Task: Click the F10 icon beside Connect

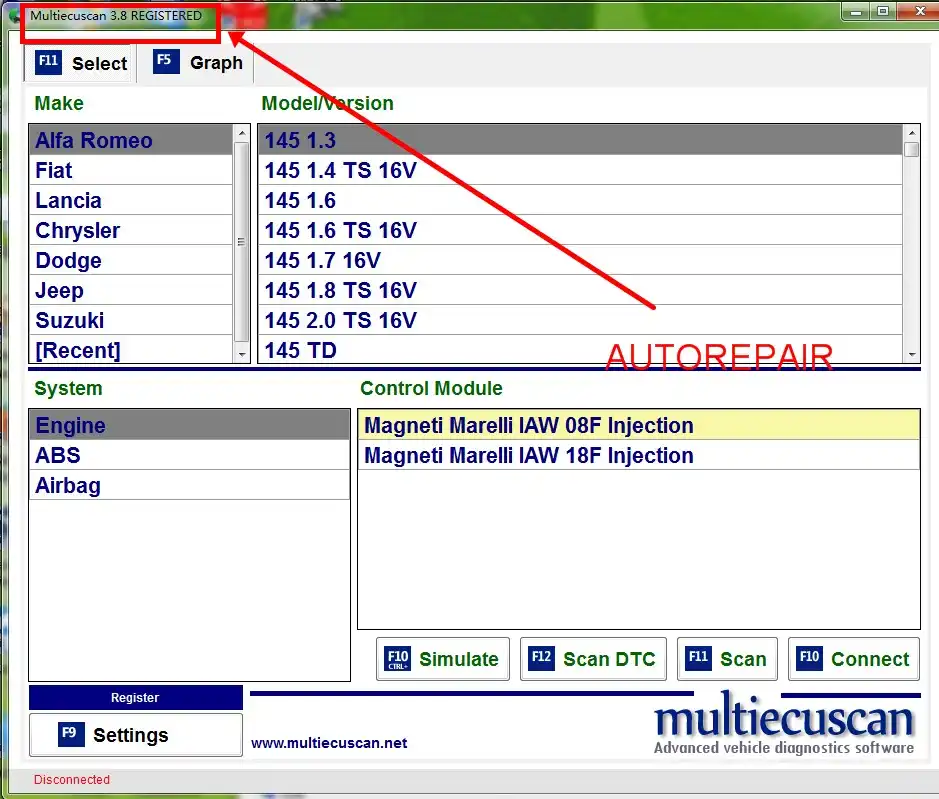Action: click(x=809, y=658)
